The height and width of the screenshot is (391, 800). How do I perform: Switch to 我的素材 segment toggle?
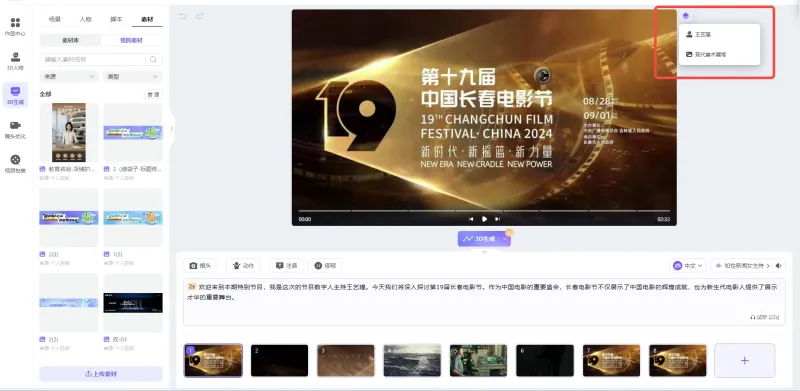(131, 40)
